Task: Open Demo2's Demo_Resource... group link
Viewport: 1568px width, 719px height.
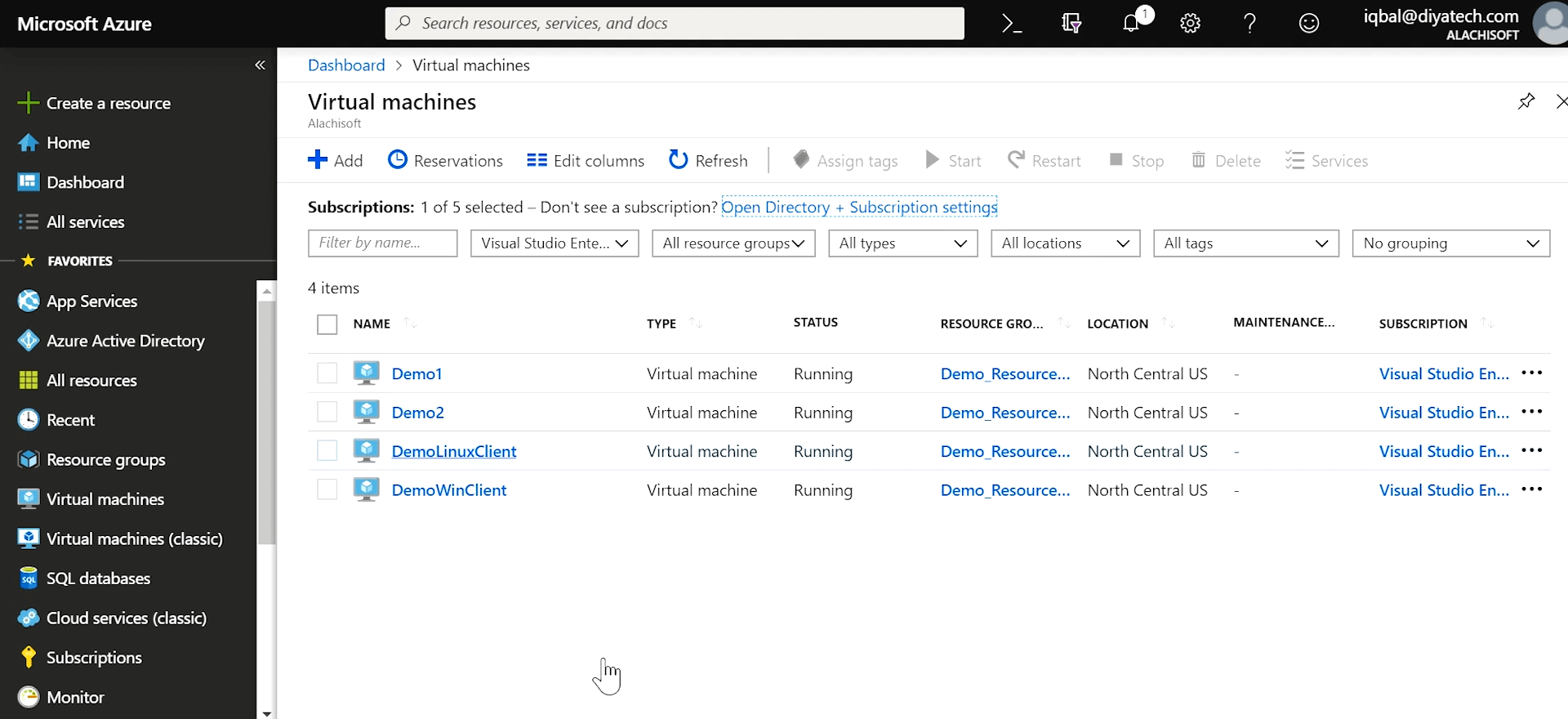Action: 1005,413
